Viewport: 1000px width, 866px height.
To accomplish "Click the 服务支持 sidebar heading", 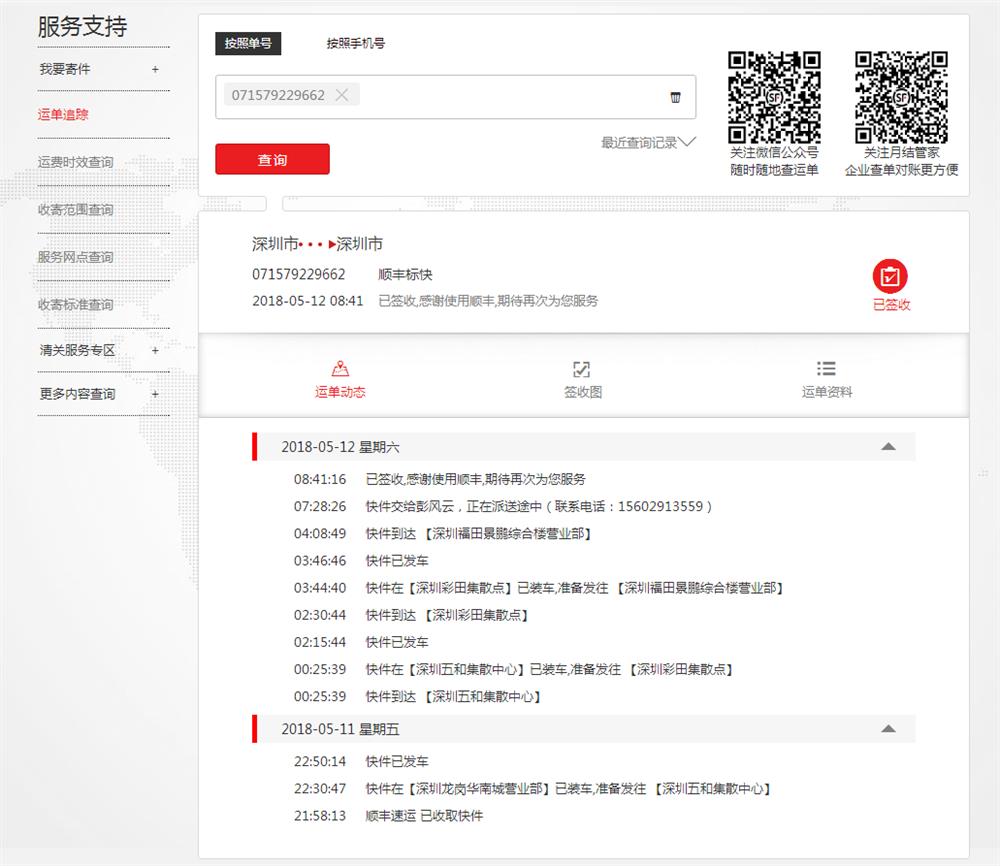I will click(x=82, y=26).
